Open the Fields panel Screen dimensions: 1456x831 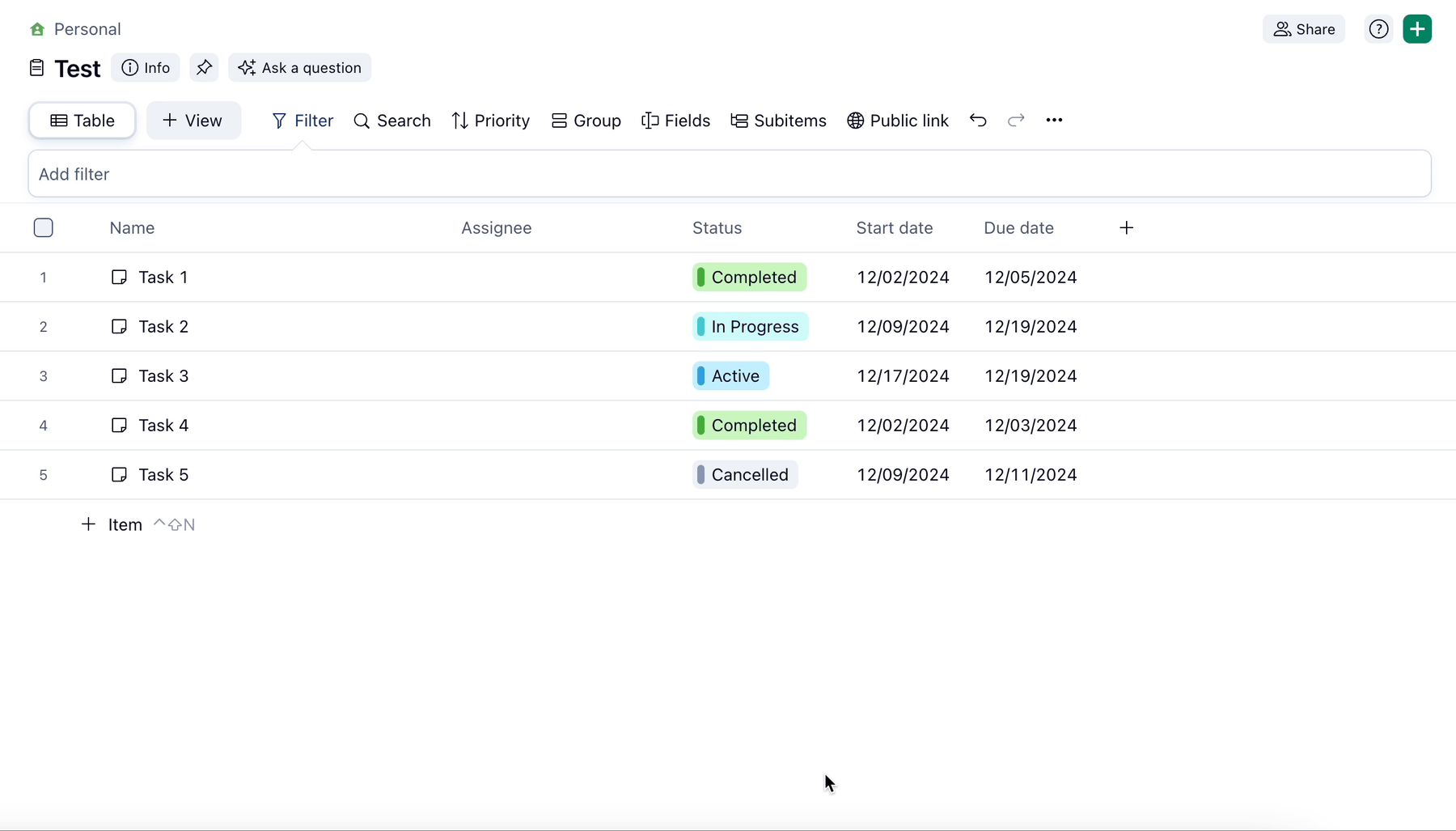click(x=676, y=121)
